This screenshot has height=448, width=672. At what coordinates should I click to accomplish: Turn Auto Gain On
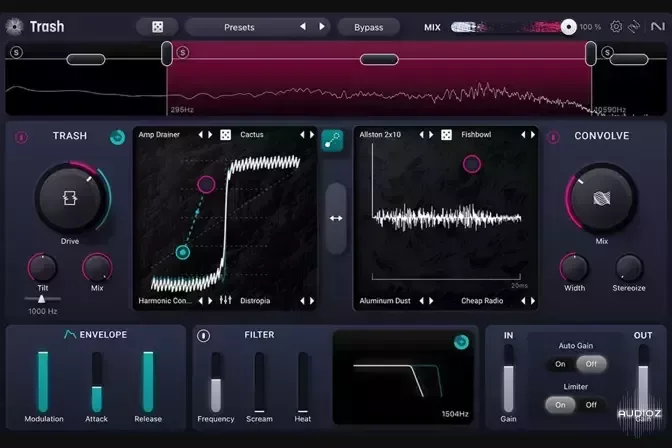click(x=560, y=364)
